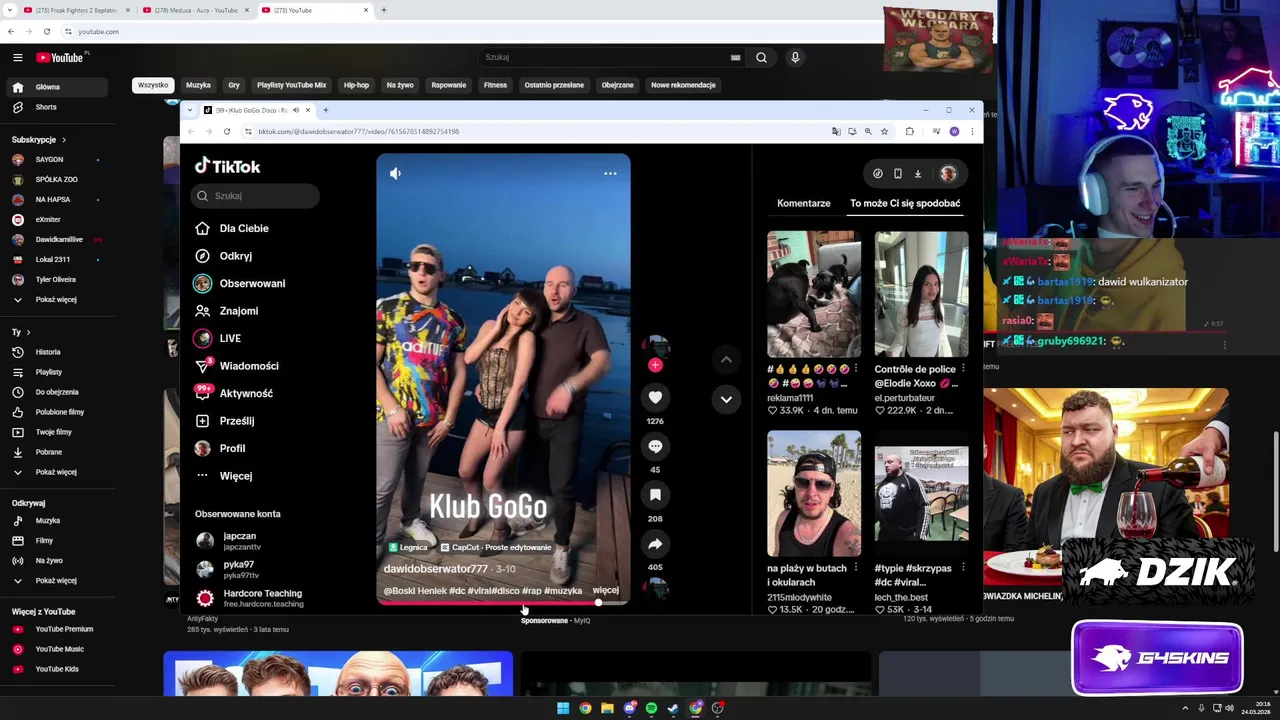Go to next TikTok video
Image resolution: width=1280 pixels, height=720 pixels.
pyautogui.click(x=726, y=399)
